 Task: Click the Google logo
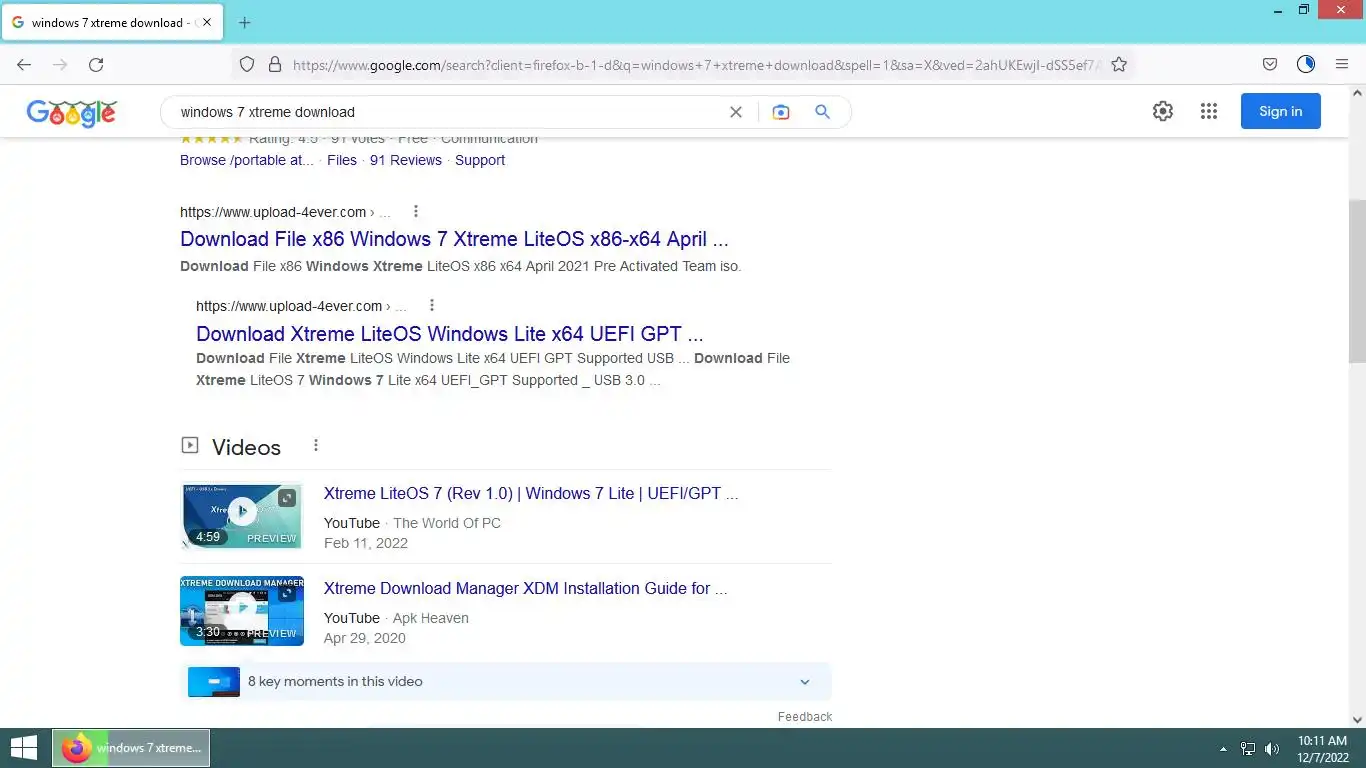tap(72, 113)
